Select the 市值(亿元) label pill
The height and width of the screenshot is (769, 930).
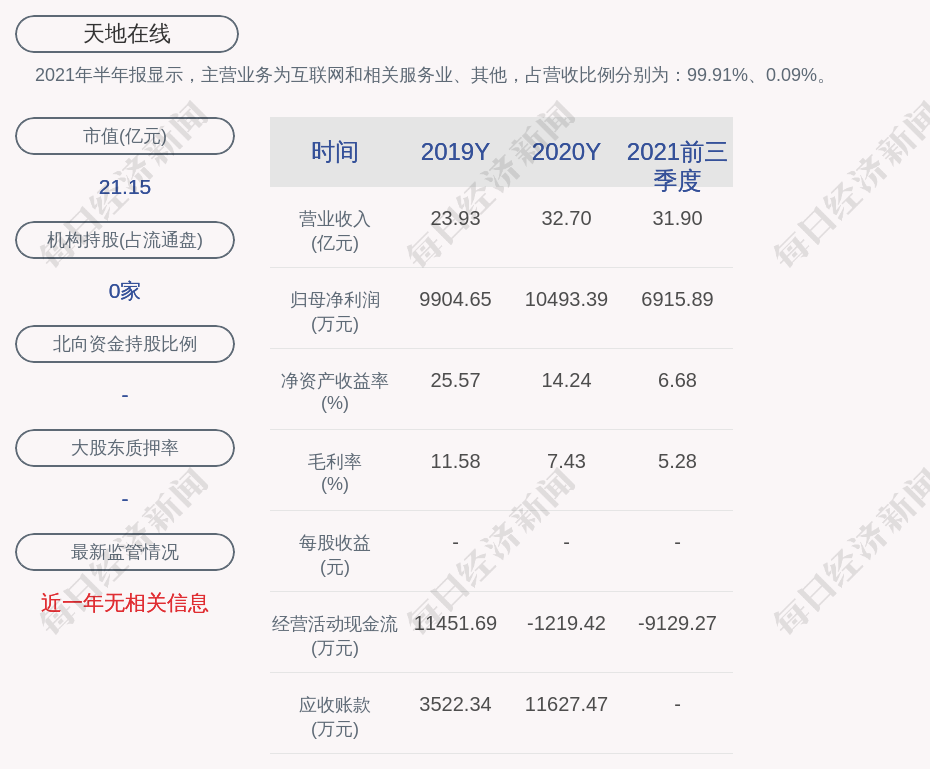pos(125,136)
